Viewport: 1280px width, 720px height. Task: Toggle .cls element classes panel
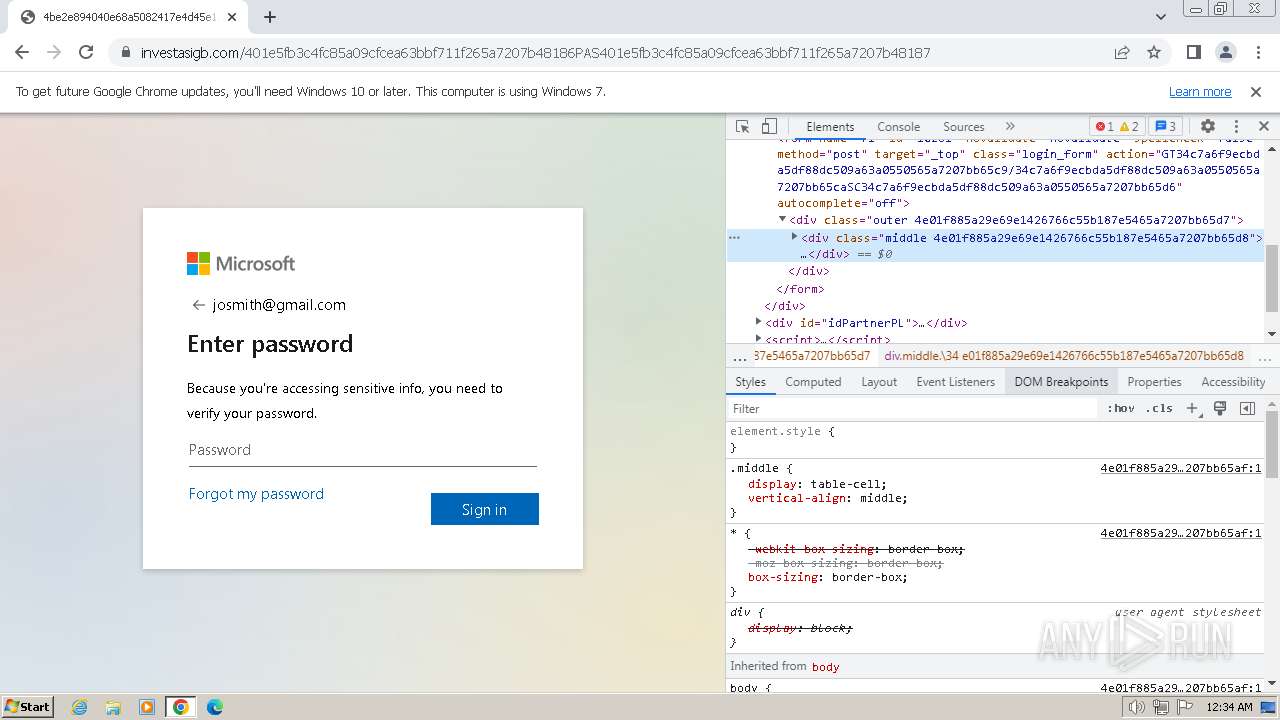1159,408
